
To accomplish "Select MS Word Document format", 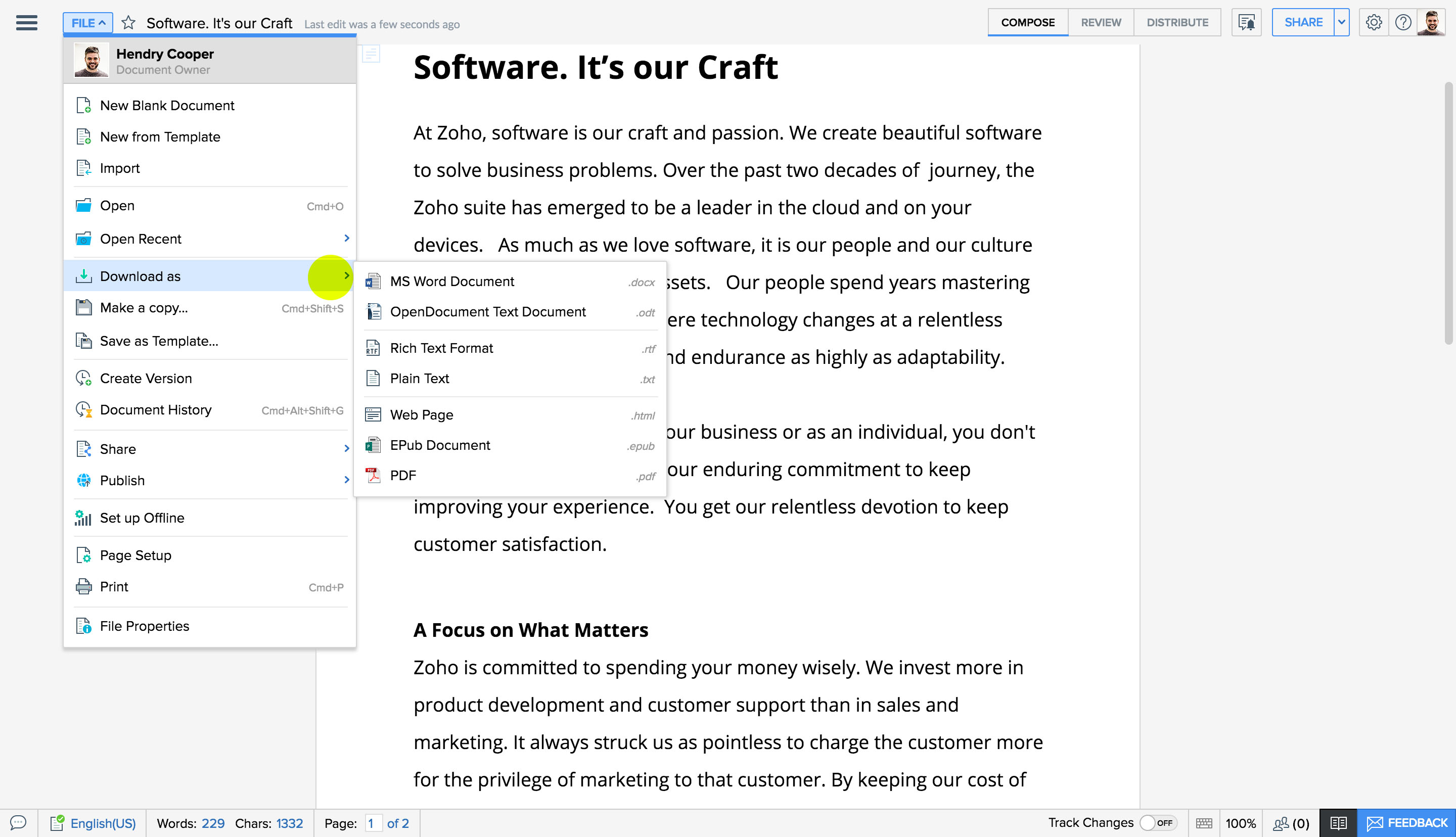I will click(452, 281).
